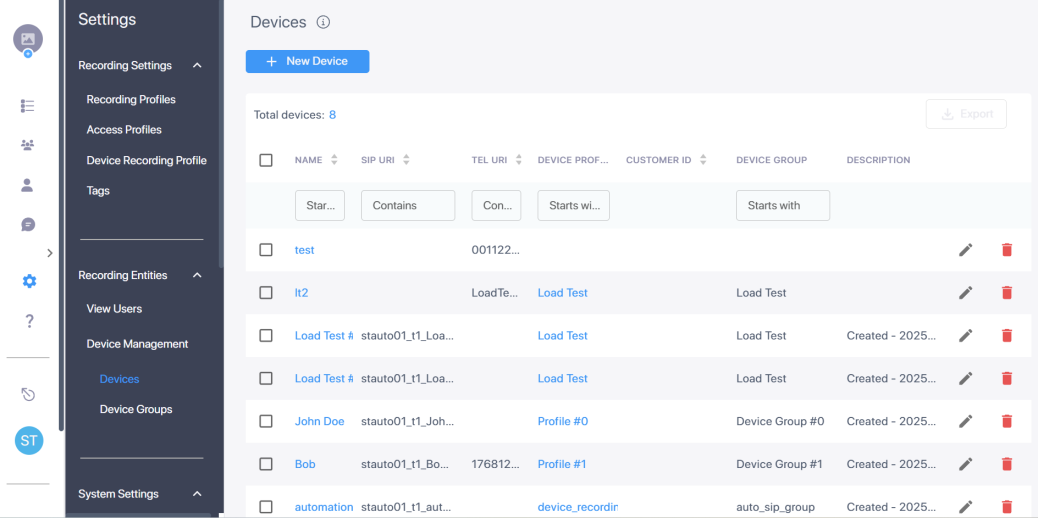Delete the John Doe device via trash icon

click(1006, 421)
